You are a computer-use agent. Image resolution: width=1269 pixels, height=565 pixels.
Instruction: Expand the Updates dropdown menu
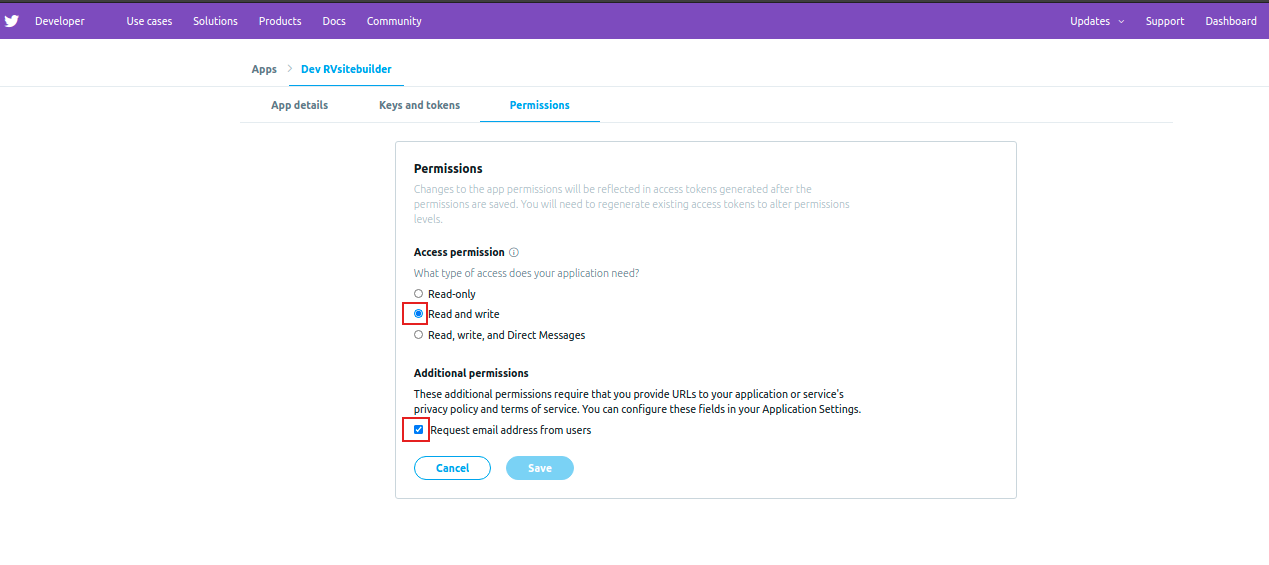[1097, 21]
